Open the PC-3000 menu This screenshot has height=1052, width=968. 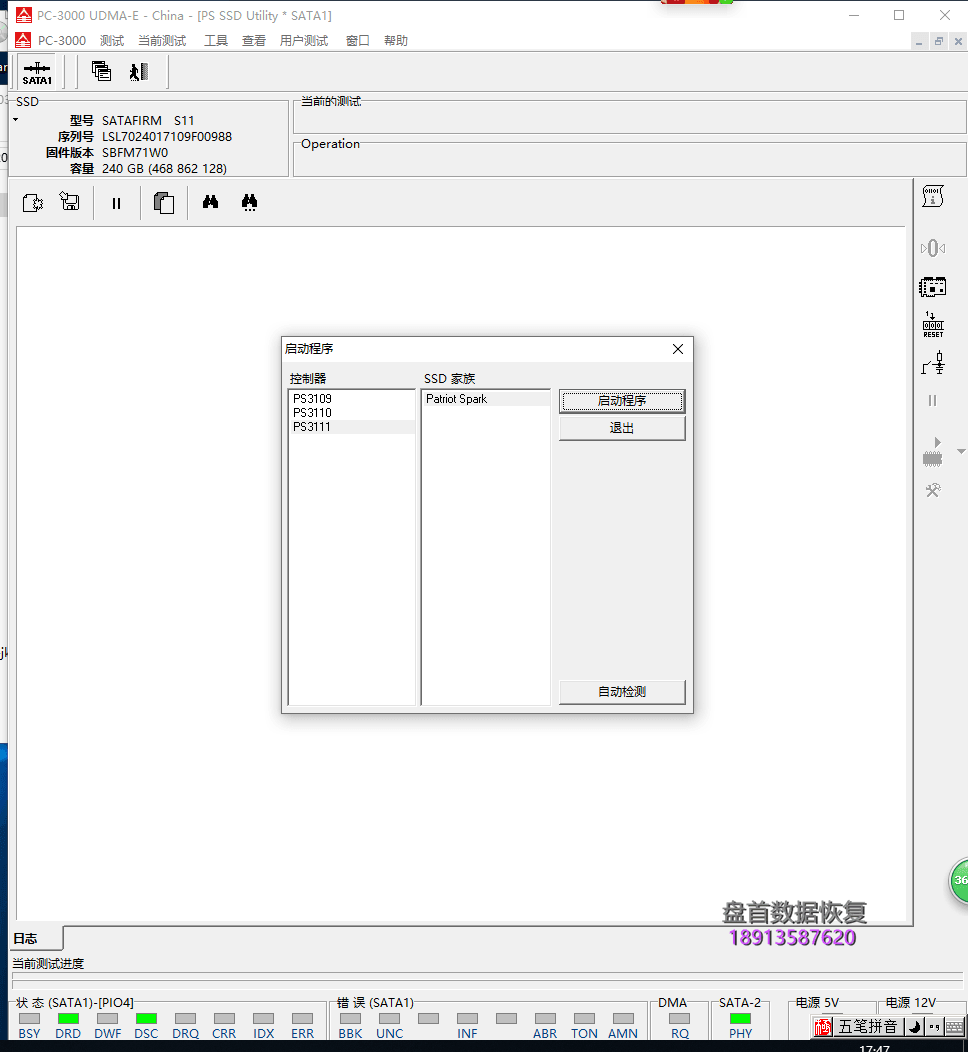(x=62, y=41)
